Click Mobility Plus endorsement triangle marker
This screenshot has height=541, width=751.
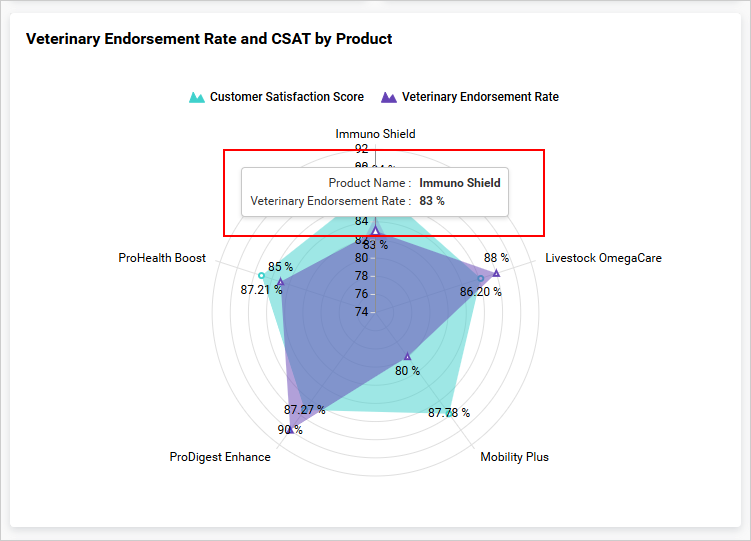(x=407, y=356)
